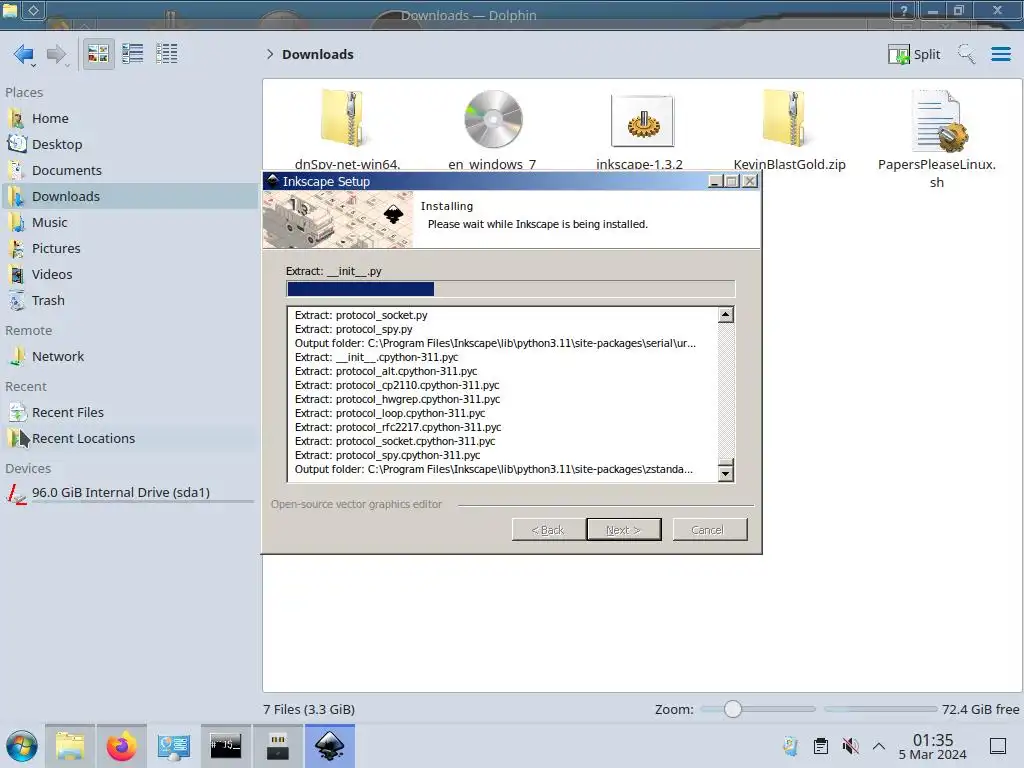Select the en_windows_7 disc image icon
This screenshot has width=1024, height=768.
(493, 119)
